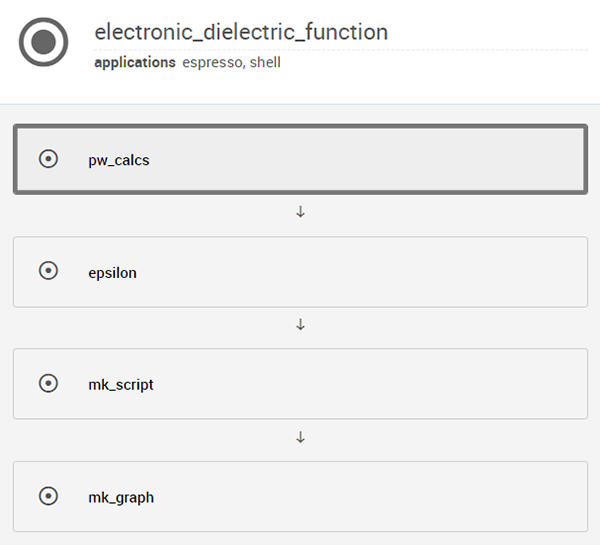Click the arrow between pw_calcs and epsilon

[300, 212]
